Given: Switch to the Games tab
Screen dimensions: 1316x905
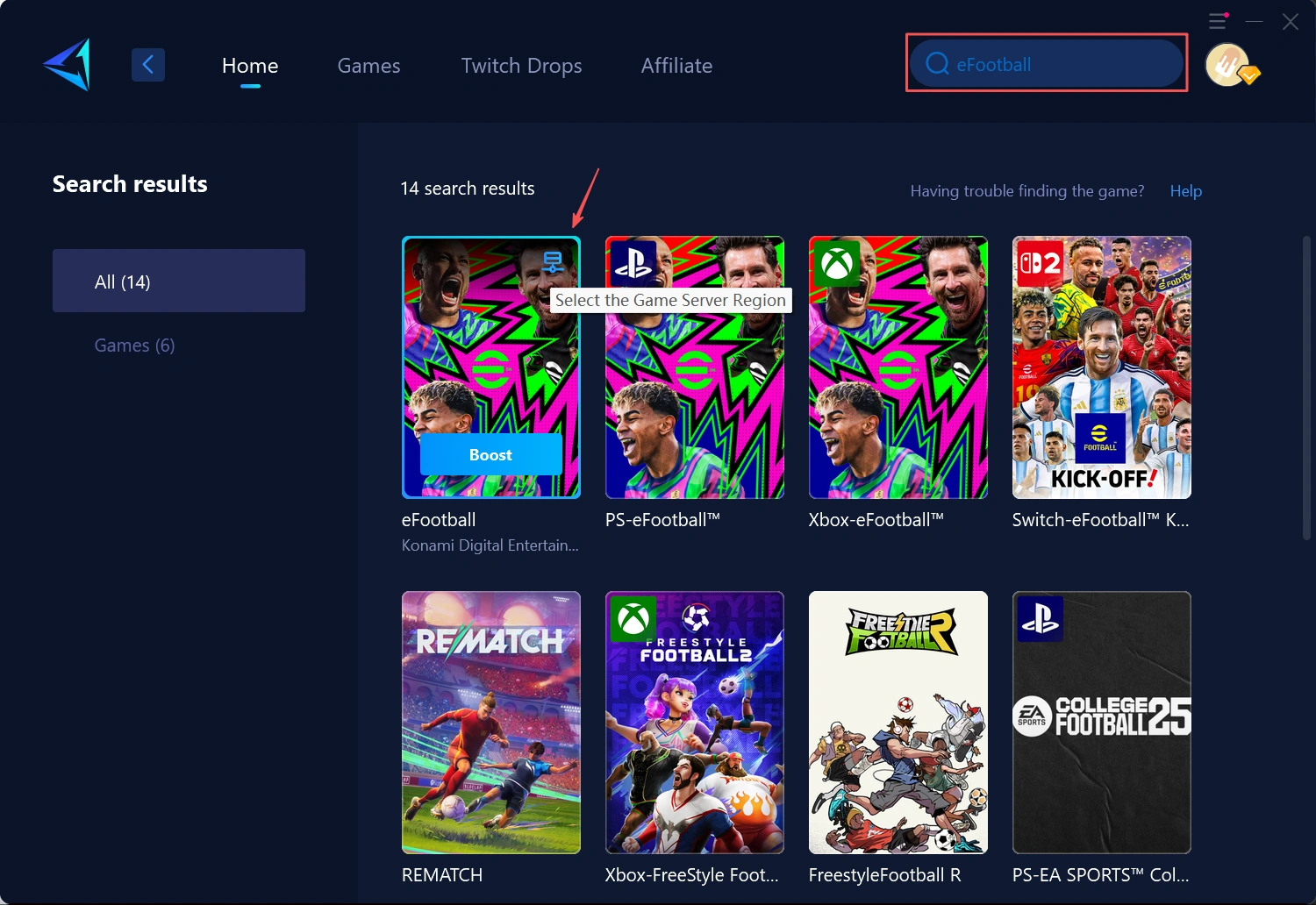Looking at the screenshot, I should click(368, 66).
